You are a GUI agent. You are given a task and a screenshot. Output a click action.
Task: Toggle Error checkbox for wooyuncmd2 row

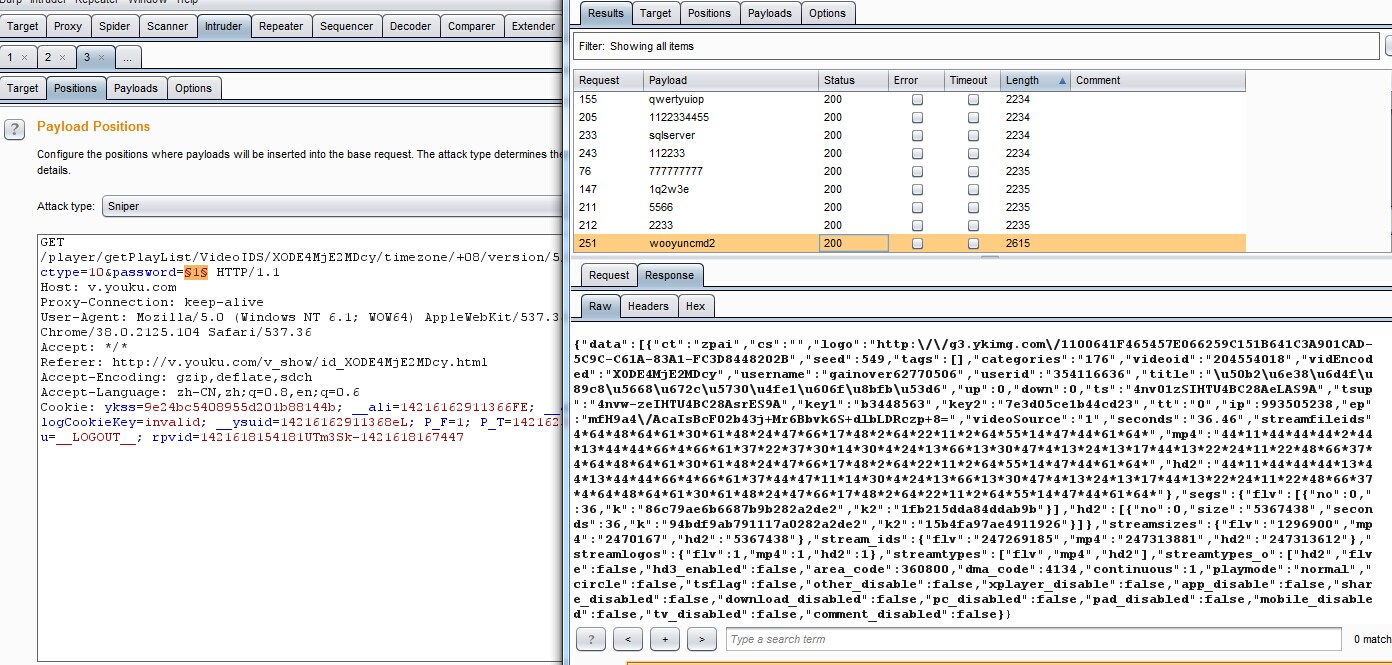pyautogui.click(x=917, y=244)
